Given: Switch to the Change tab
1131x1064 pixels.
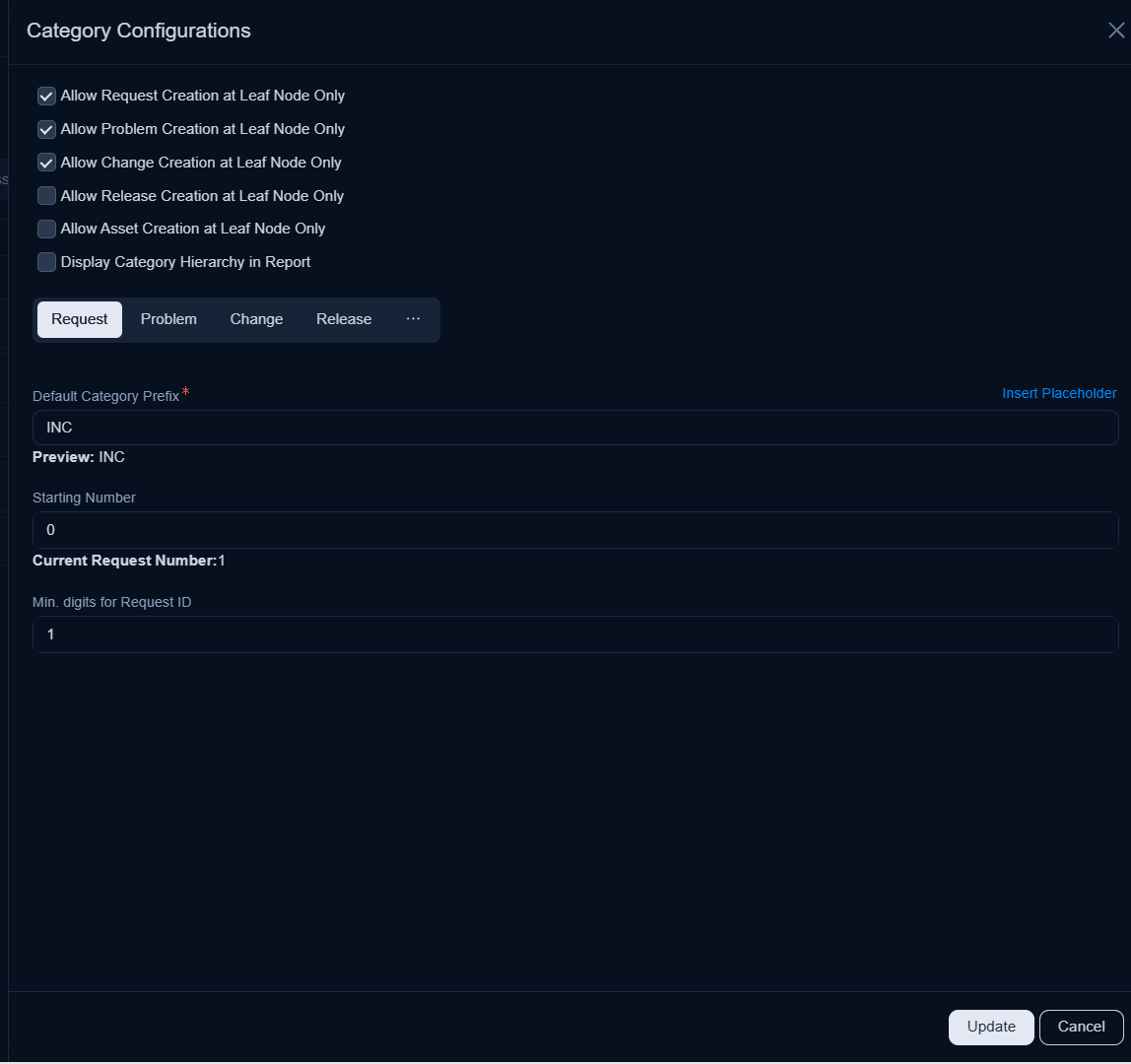Looking at the screenshot, I should (x=256, y=319).
